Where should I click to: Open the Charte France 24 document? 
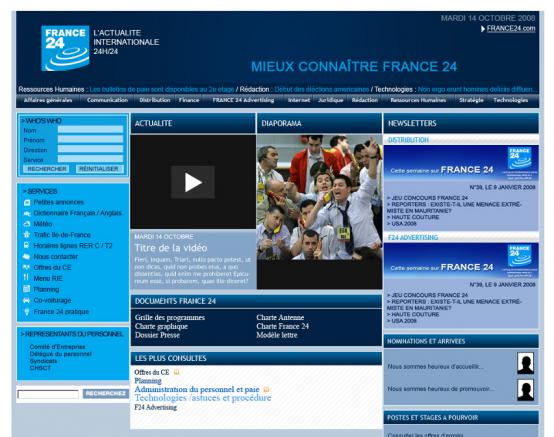click(x=283, y=326)
